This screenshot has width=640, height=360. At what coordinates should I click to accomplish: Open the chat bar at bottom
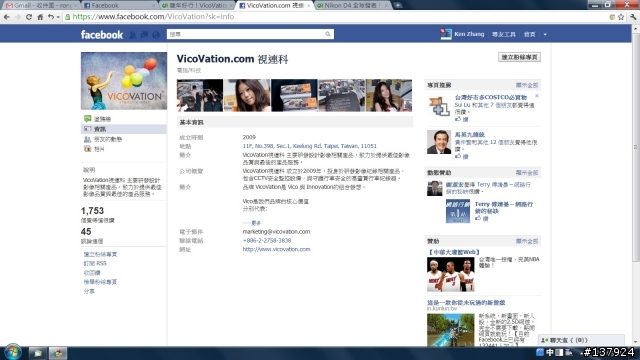[582, 340]
